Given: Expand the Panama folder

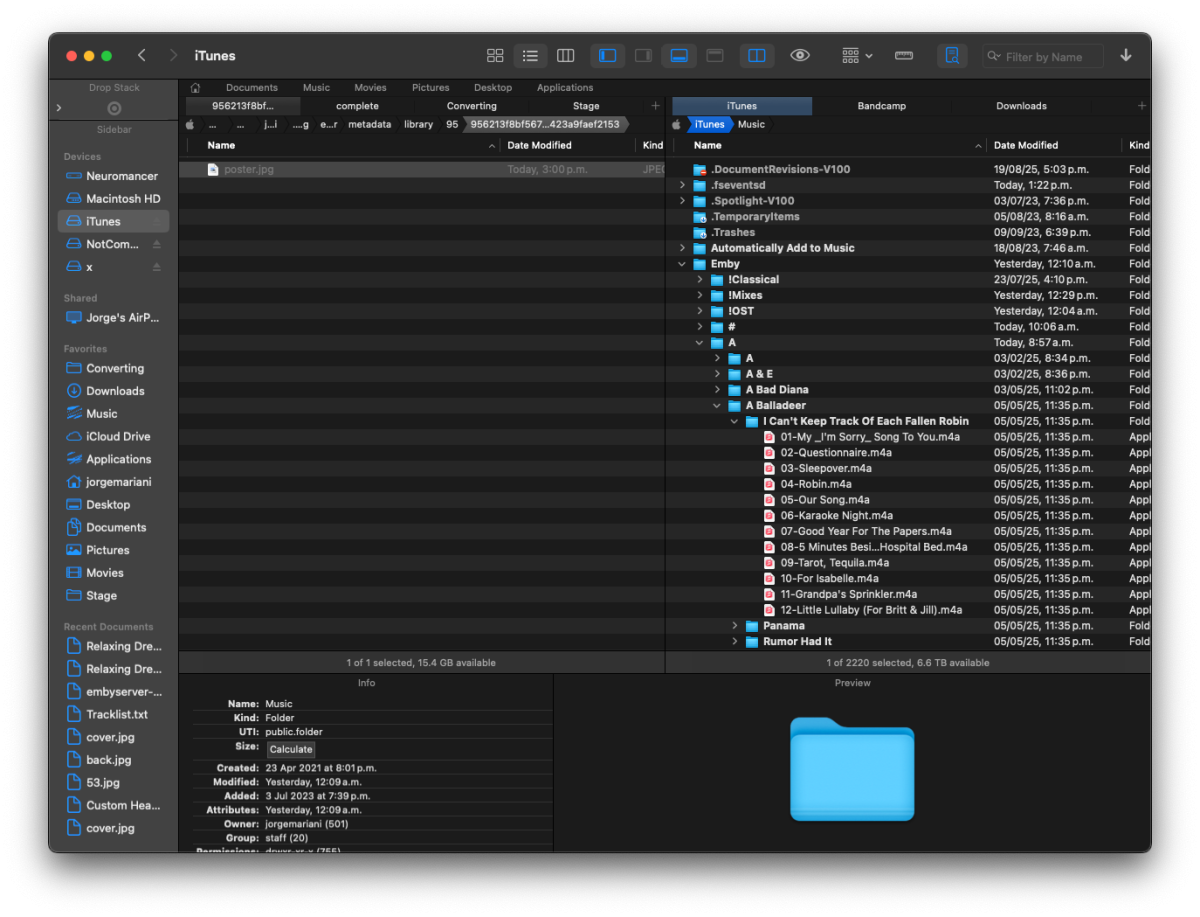Looking at the screenshot, I should [x=735, y=626].
